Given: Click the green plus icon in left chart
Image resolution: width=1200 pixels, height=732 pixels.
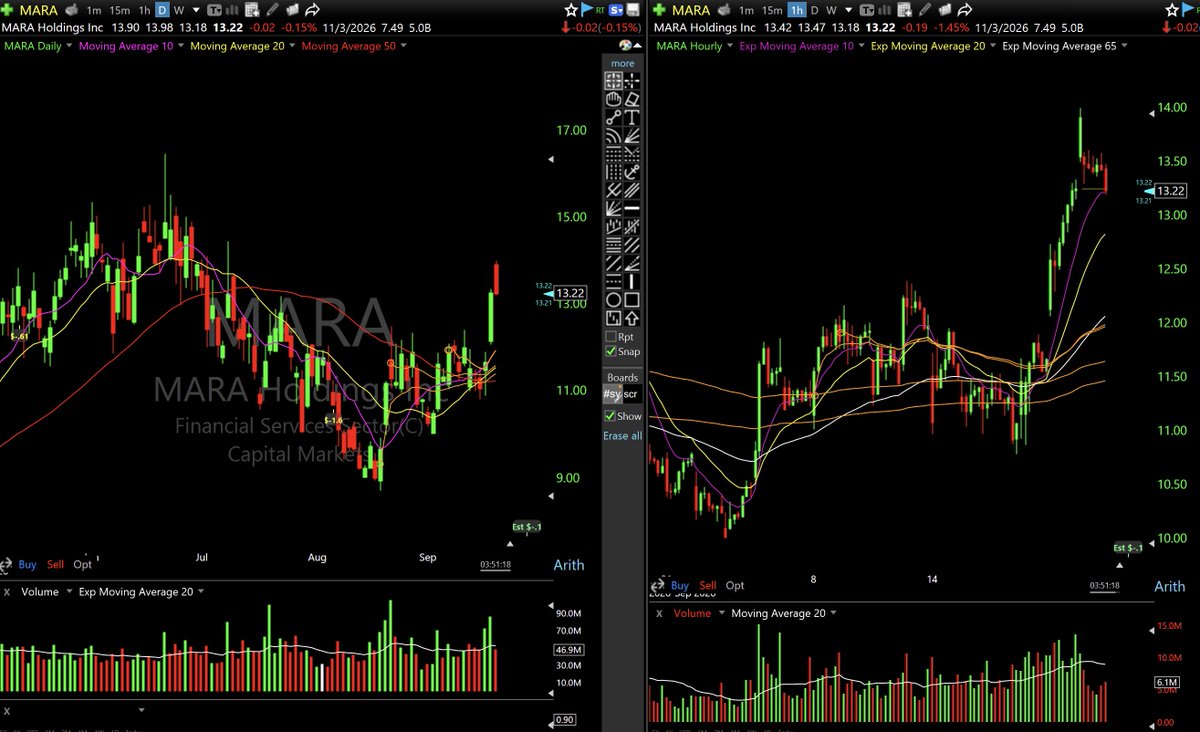Looking at the screenshot, I should click(7, 10).
